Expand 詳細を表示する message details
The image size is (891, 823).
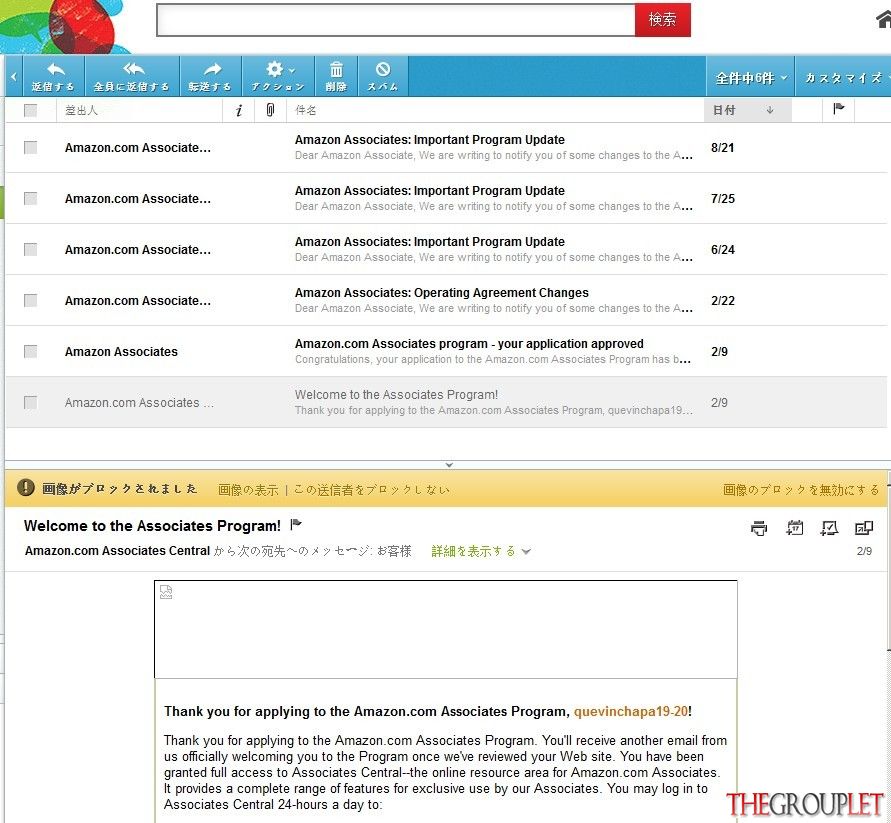481,551
